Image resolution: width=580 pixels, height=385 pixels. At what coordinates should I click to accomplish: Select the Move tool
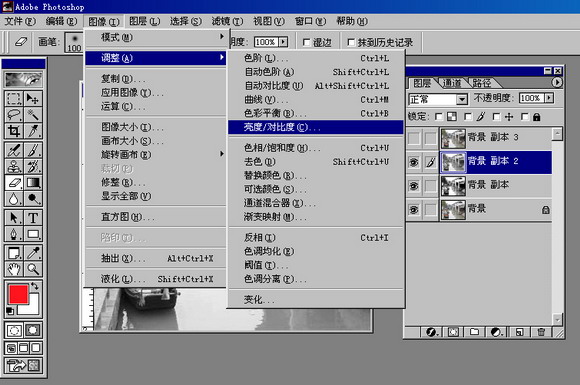[x=33, y=98]
